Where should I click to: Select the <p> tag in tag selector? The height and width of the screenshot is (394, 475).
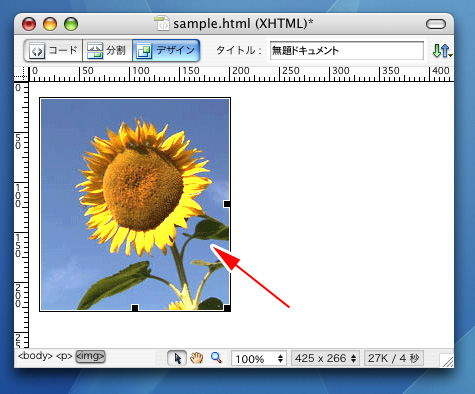(64, 356)
